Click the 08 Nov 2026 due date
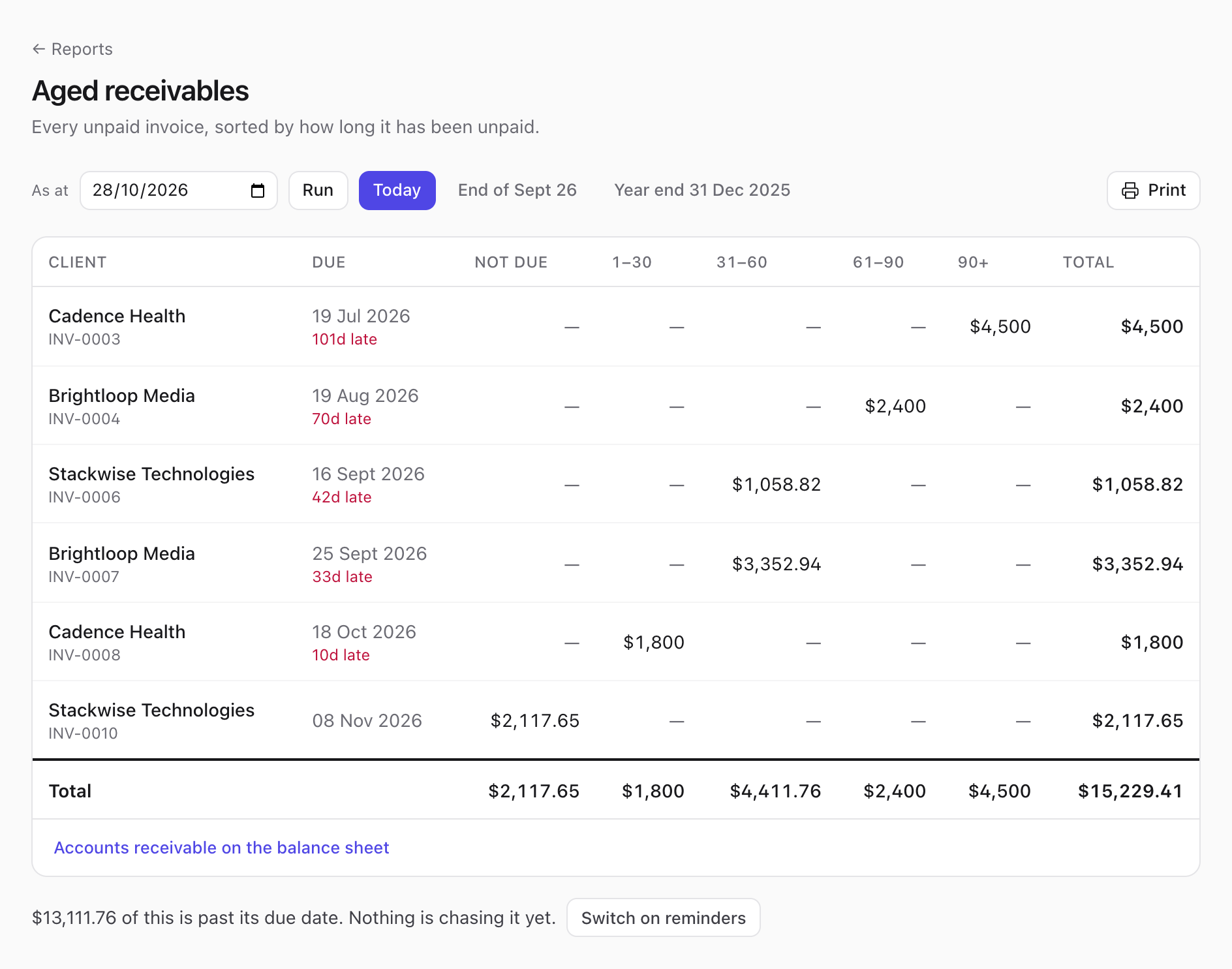This screenshot has width=1232, height=969. 367,720
